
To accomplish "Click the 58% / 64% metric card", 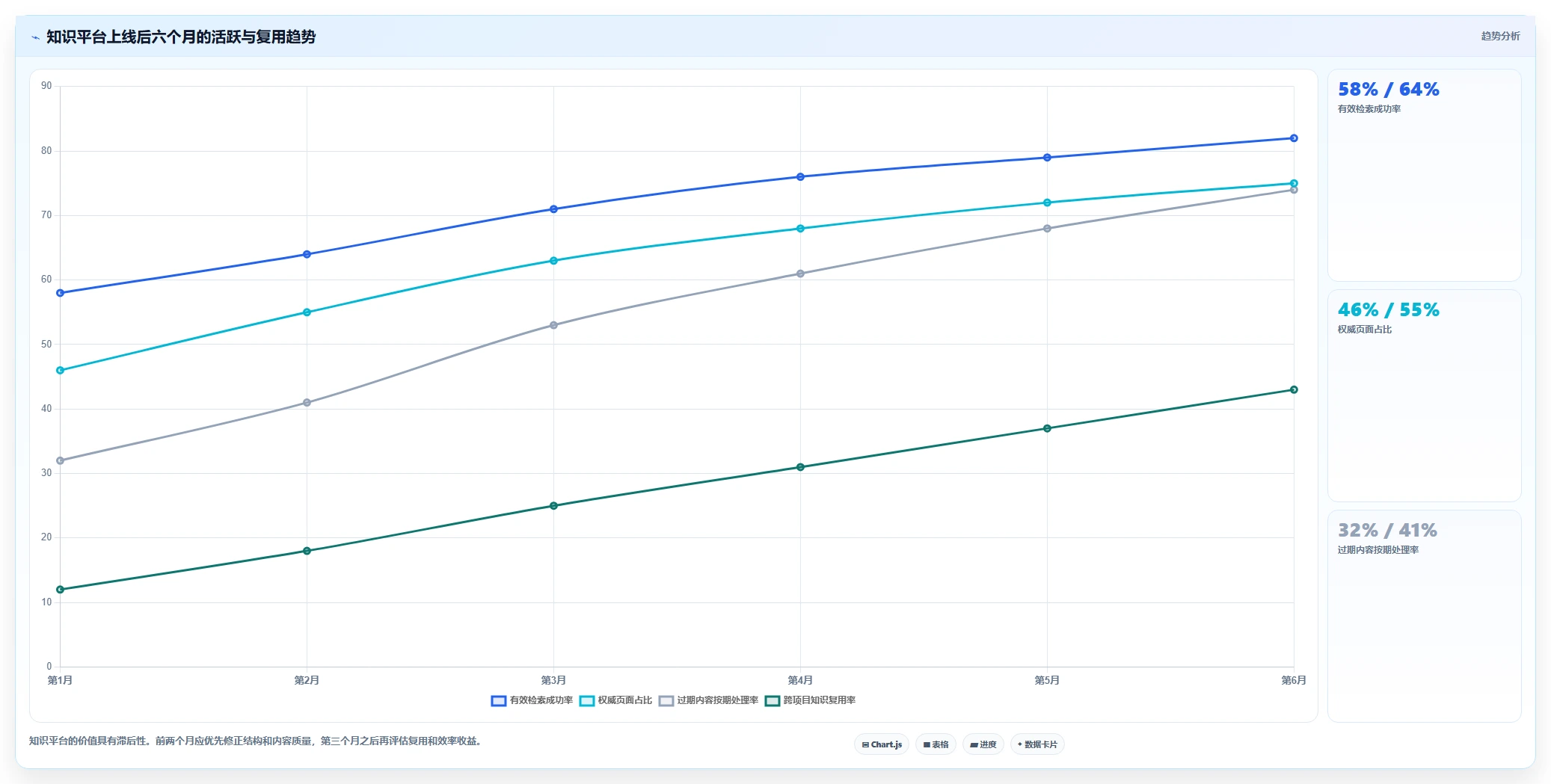I will click(x=1424, y=176).
